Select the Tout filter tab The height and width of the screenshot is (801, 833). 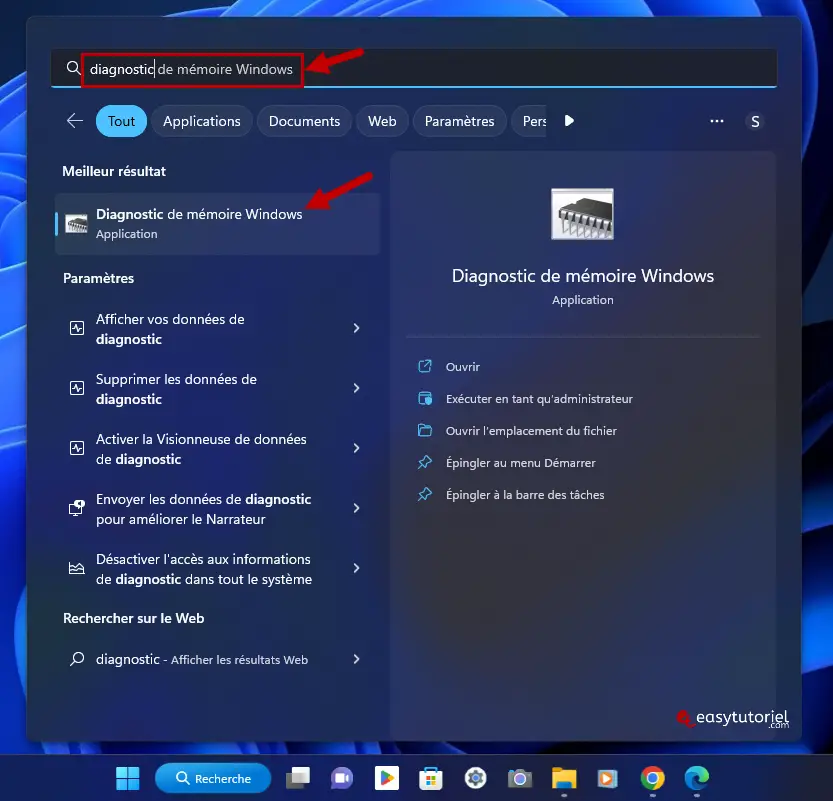(121, 121)
